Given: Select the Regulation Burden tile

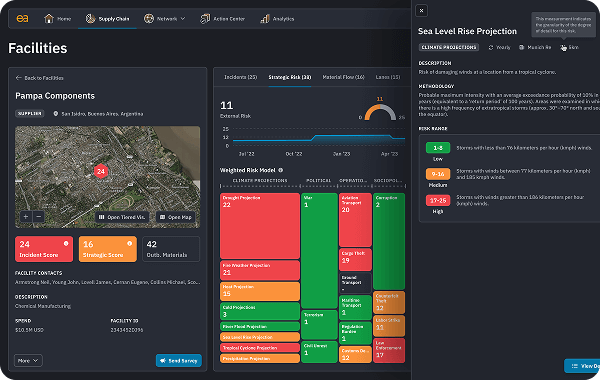Looking at the screenshot, I should point(355,333).
